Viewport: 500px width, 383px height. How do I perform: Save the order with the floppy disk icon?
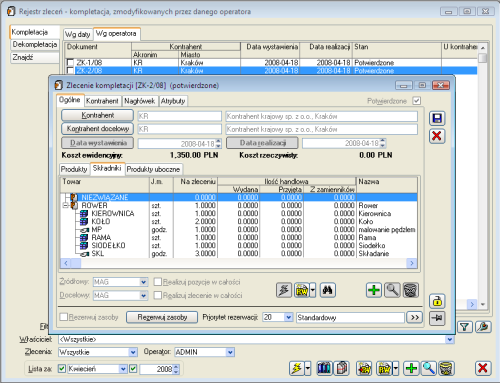pyautogui.click(x=437, y=118)
